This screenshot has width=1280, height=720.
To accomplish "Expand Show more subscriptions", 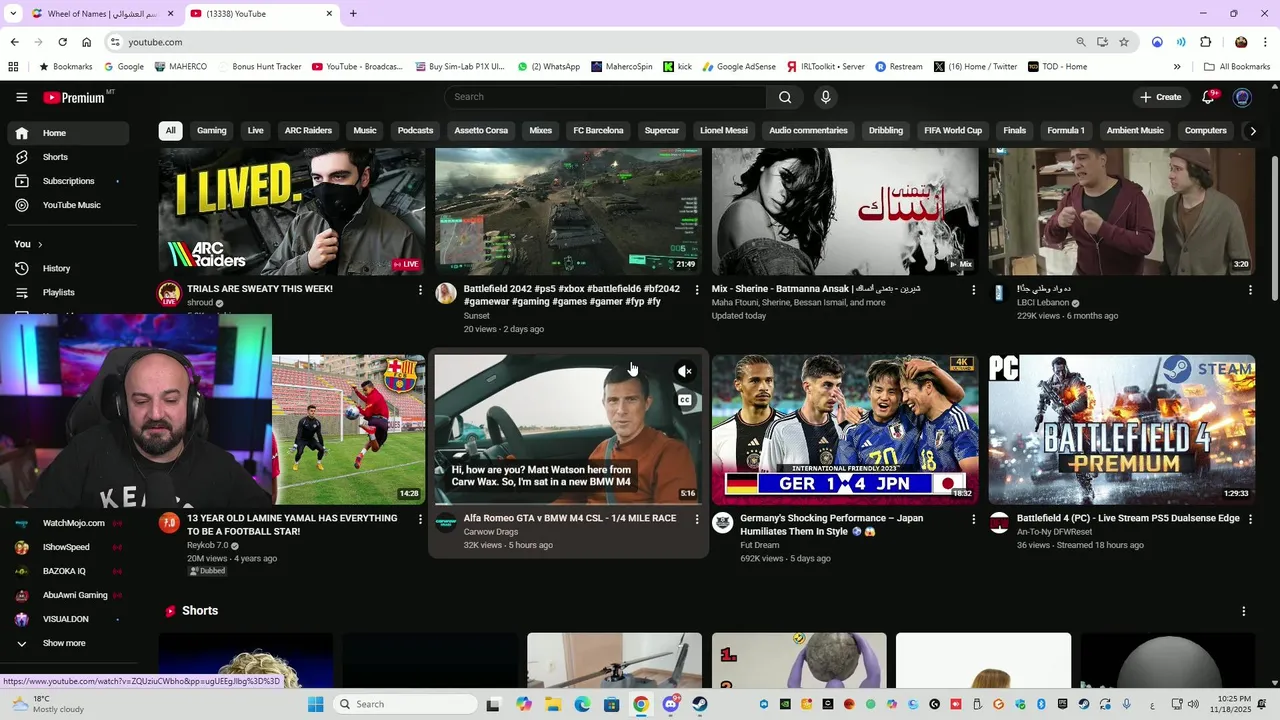I will 64,643.
